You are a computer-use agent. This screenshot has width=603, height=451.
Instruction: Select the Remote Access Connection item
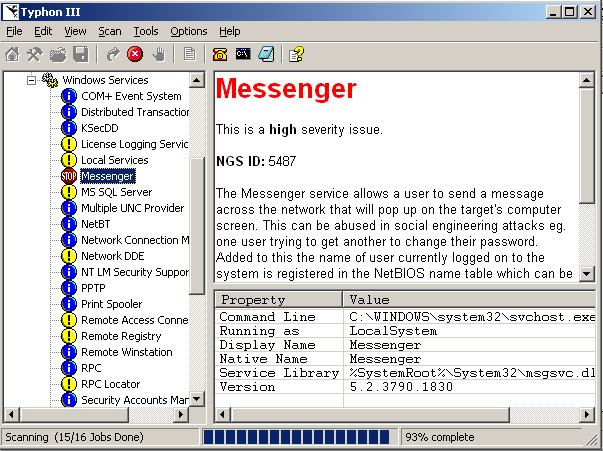[x=135, y=320]
